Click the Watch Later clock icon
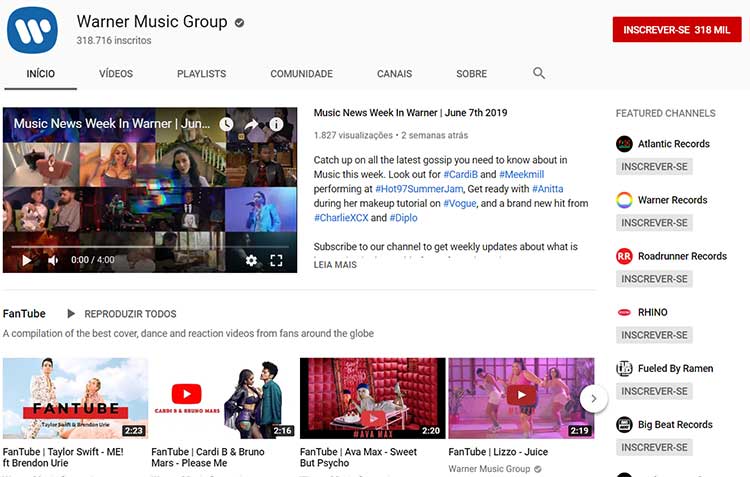The image size is (750, 477). (x=226, y=124)
